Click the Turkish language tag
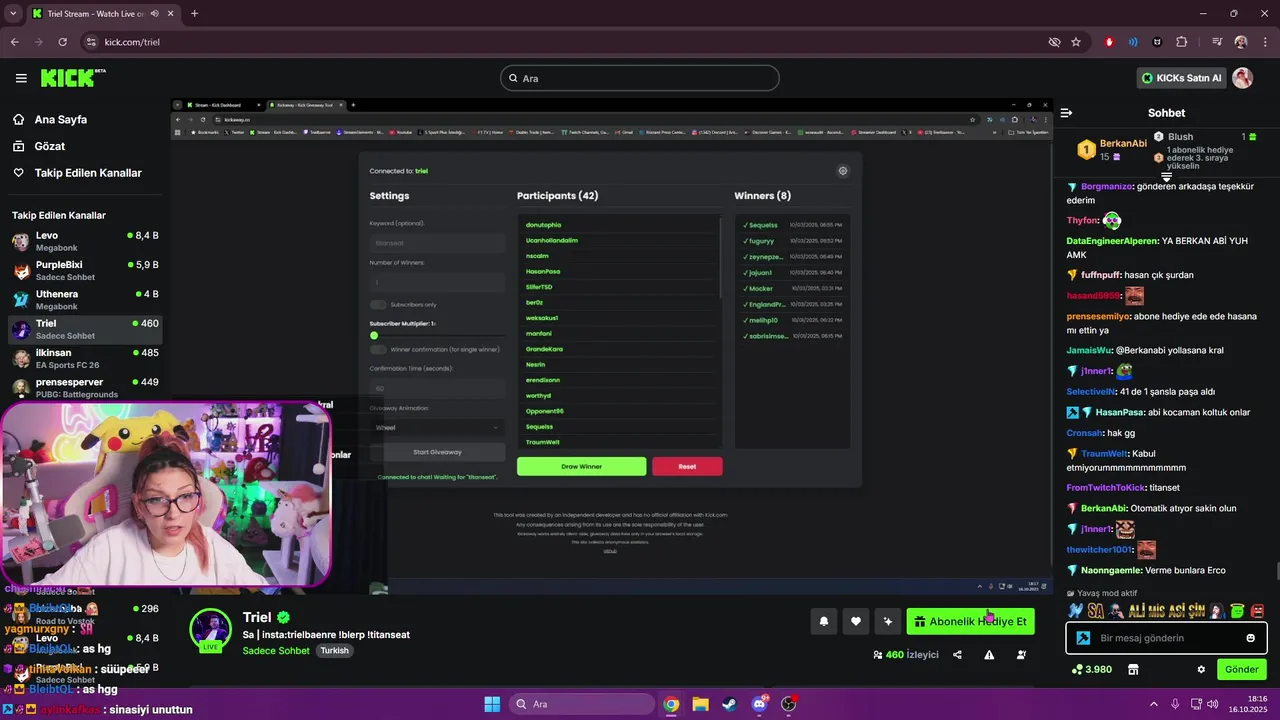Image resolution: width=1280 pixels, height=720 pixels. 334,650
